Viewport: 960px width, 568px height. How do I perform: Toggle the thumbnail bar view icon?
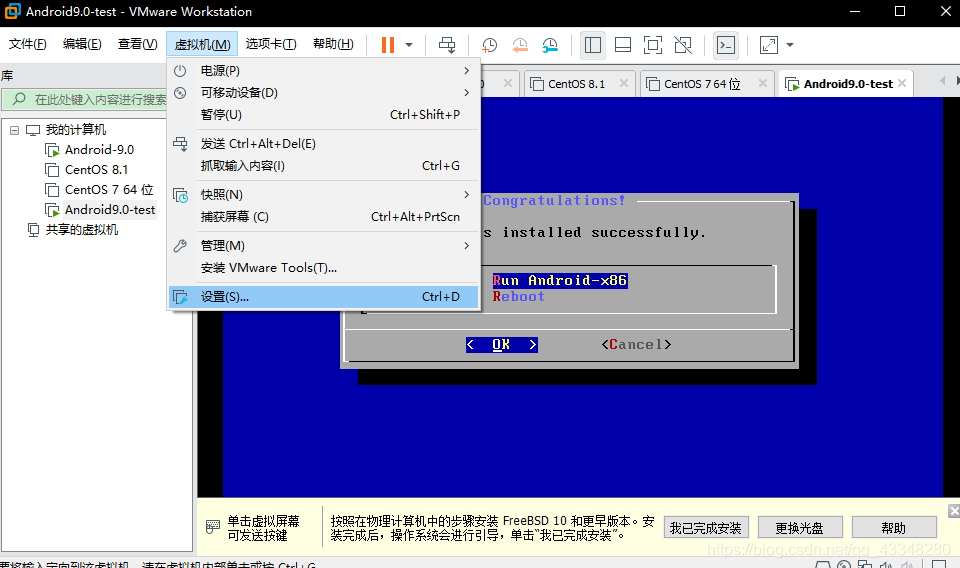(623, 45)
